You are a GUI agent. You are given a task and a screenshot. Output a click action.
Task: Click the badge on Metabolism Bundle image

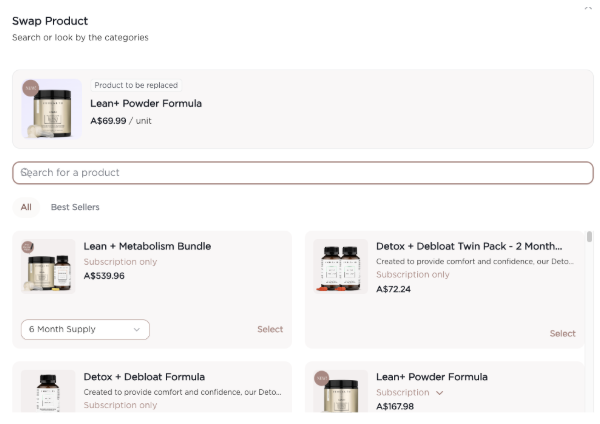[28, 246]
